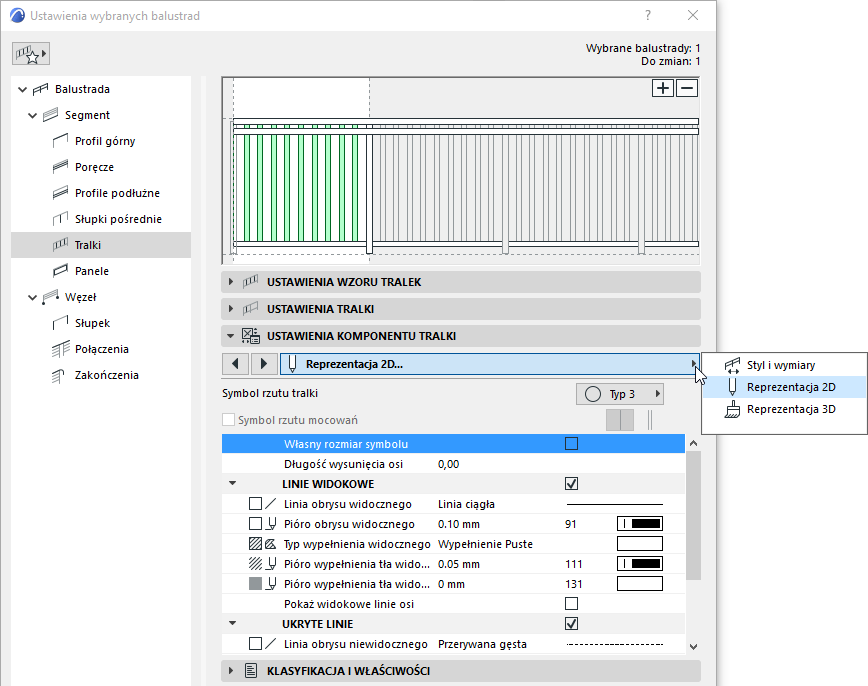868x686 pixels.
Task: Go to previous settings page arrow
Action: (x=235, y=364)
